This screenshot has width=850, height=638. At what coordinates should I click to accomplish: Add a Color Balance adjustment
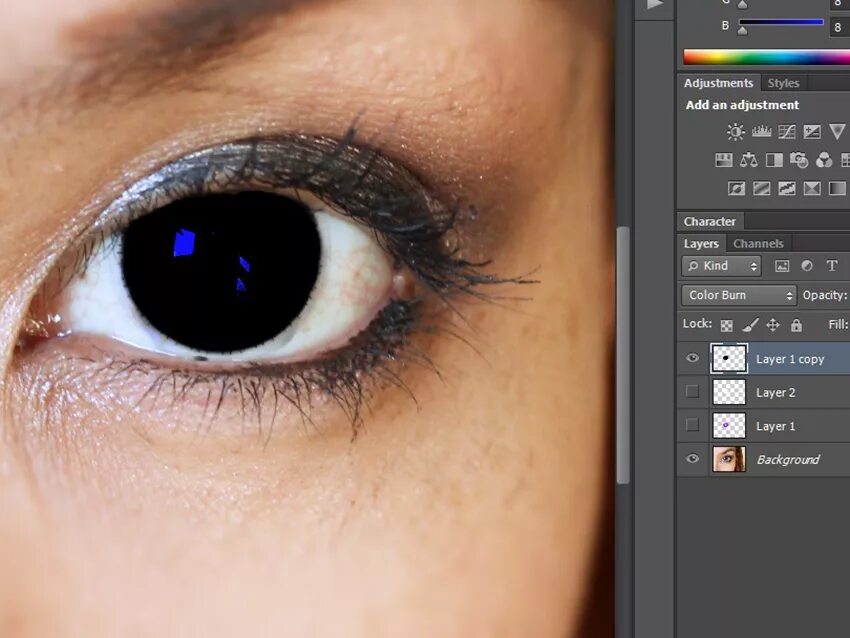point(749,160)
